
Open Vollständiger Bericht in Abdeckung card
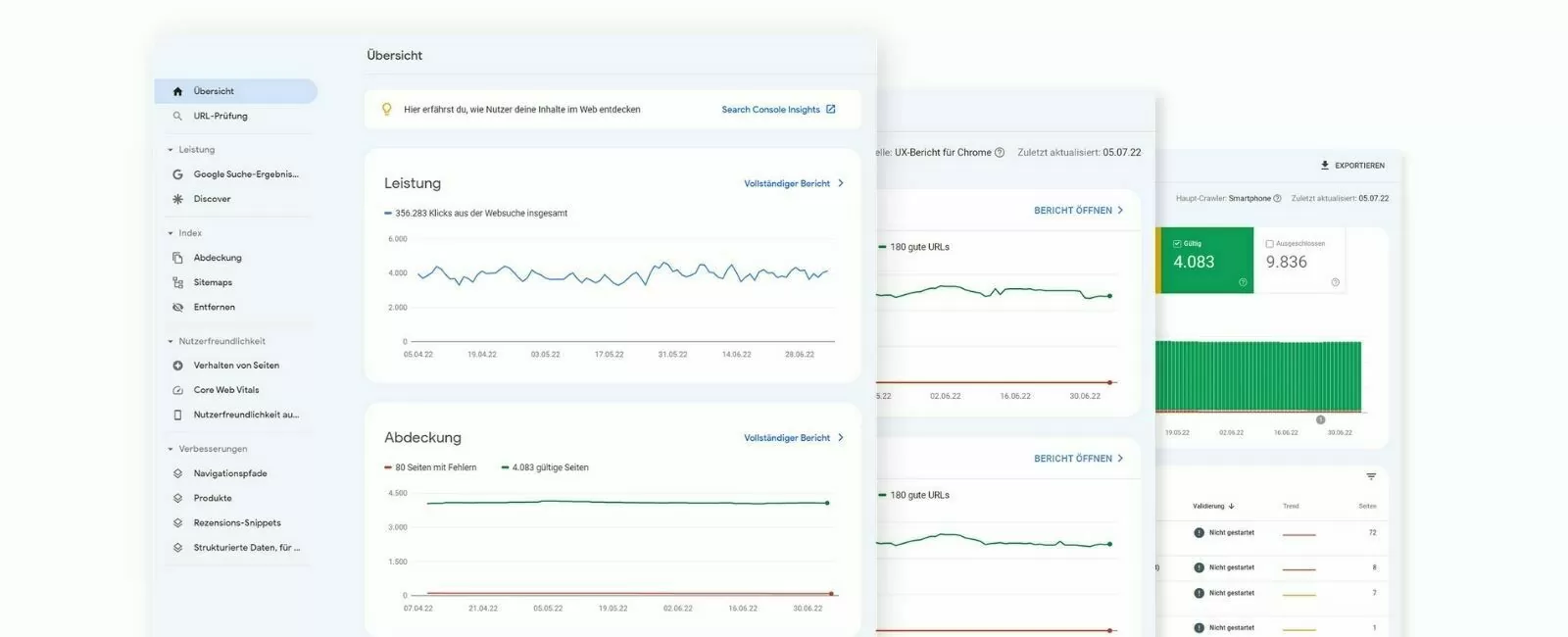coord(787,438)
